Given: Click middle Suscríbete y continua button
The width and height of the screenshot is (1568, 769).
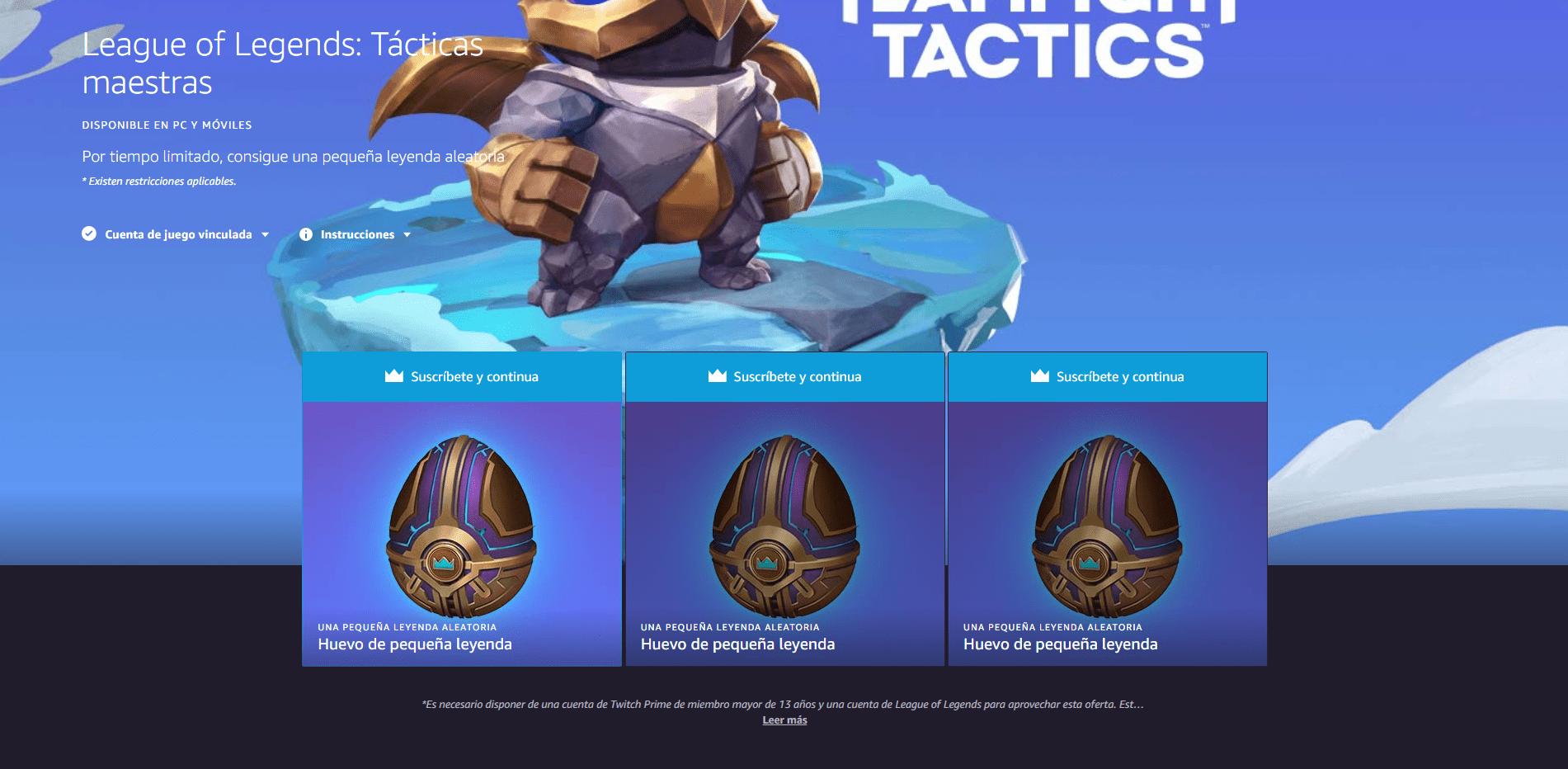Looking at the screenshot, I should click(x=785, y=377).
